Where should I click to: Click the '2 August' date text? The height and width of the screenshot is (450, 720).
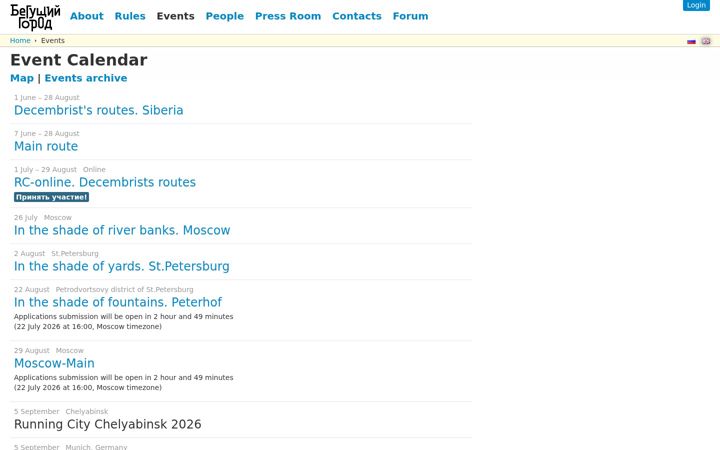coord(29,253)
